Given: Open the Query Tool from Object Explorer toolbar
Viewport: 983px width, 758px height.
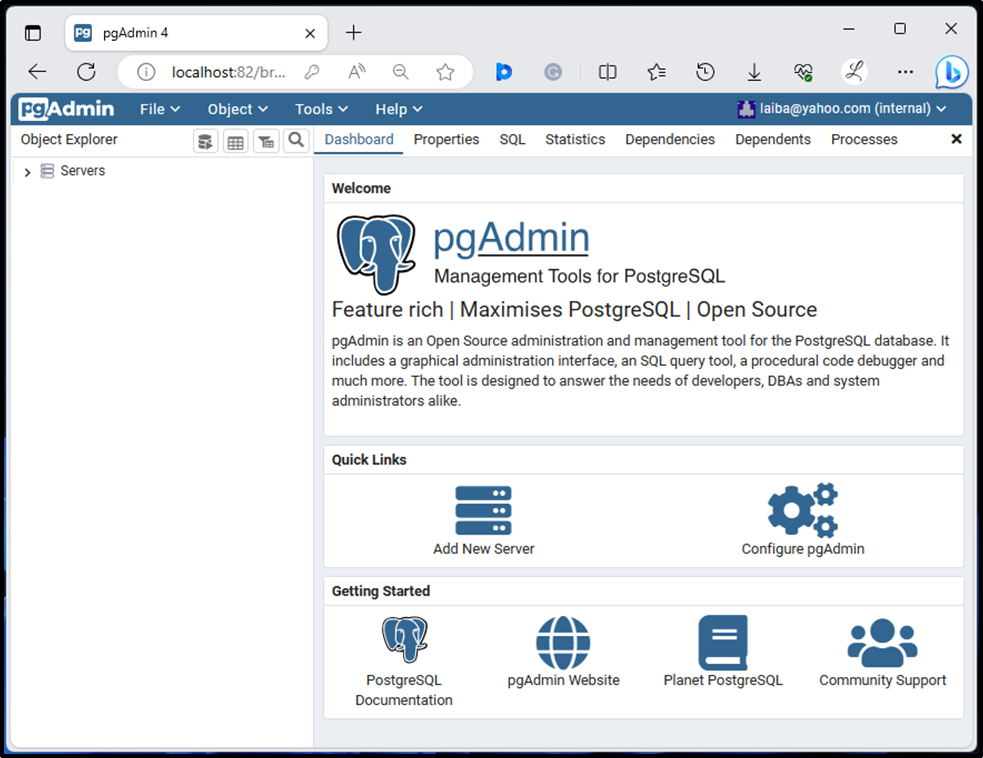Looking at the screenshot, I should point(205,140).
